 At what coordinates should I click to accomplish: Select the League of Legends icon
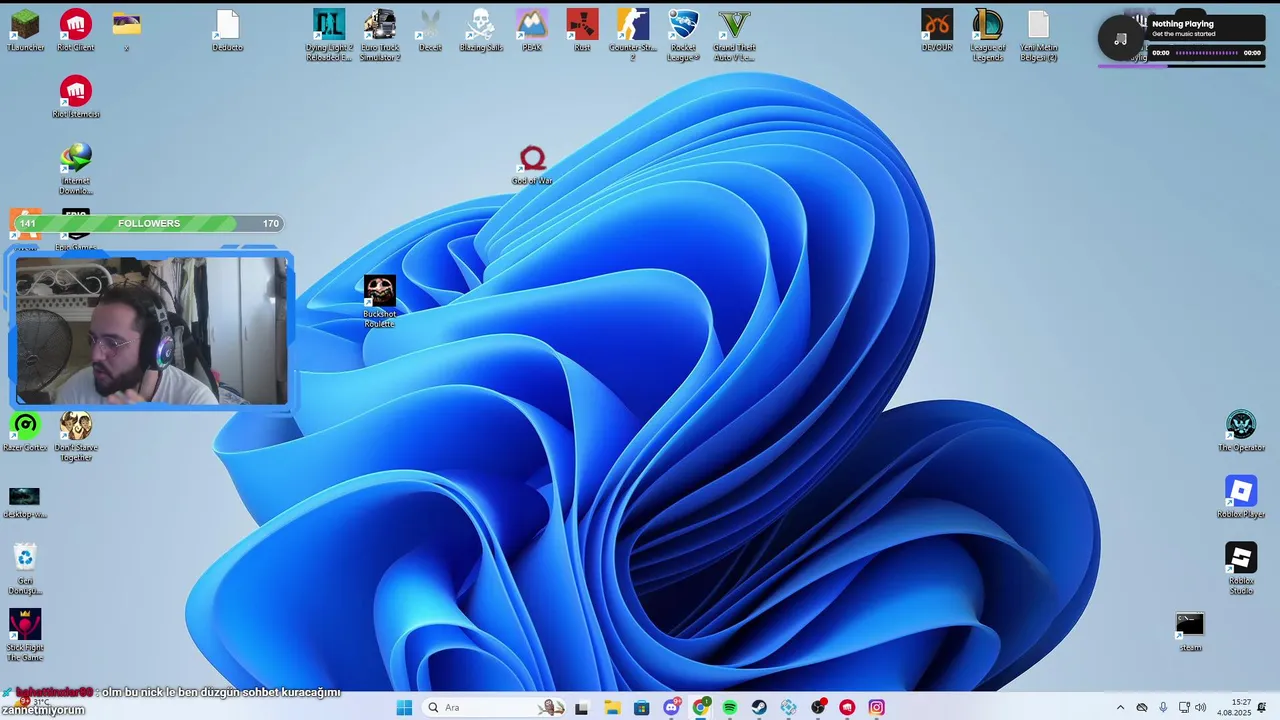pyautogui.click(x=988, y=35)
